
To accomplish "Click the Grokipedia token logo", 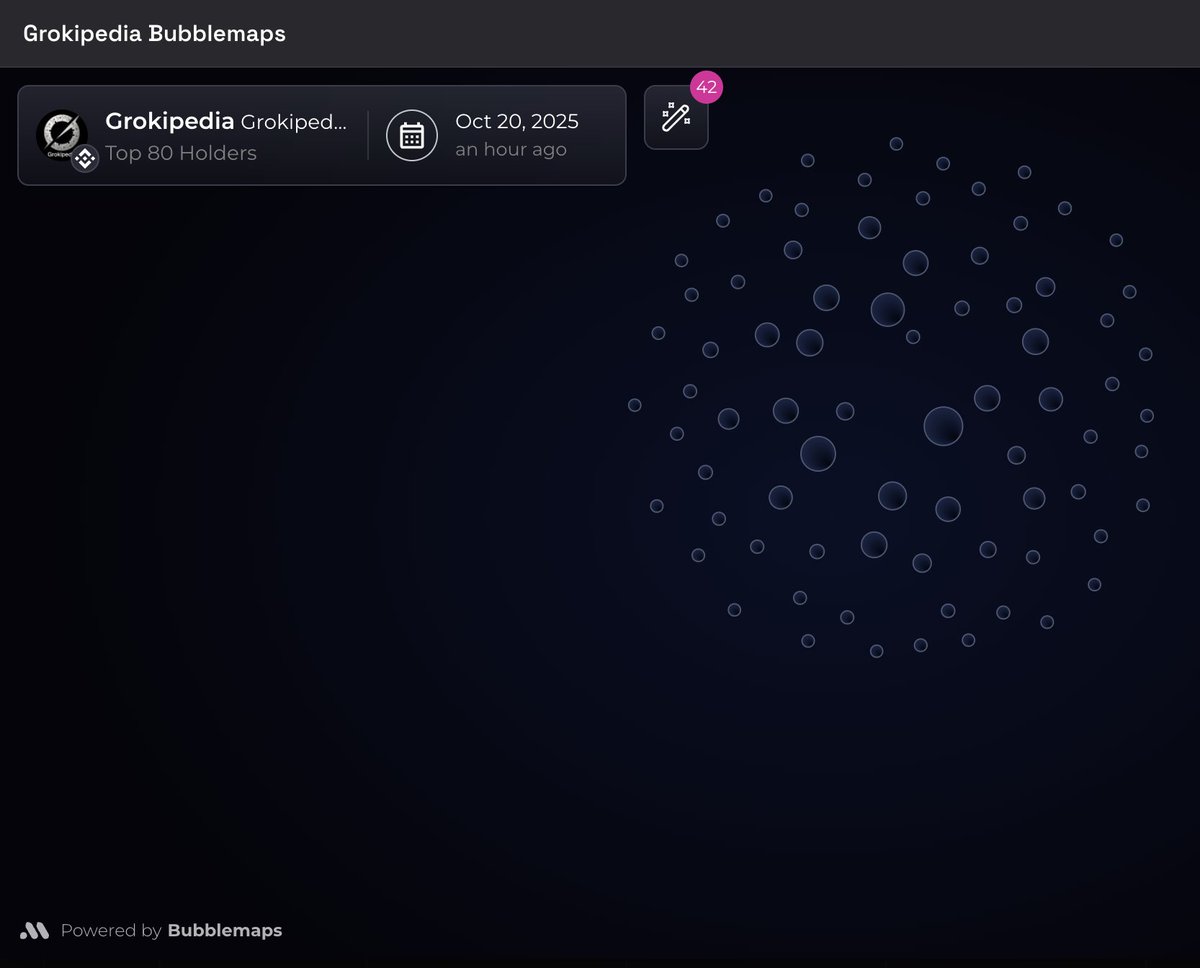I will tap(62, 135).
